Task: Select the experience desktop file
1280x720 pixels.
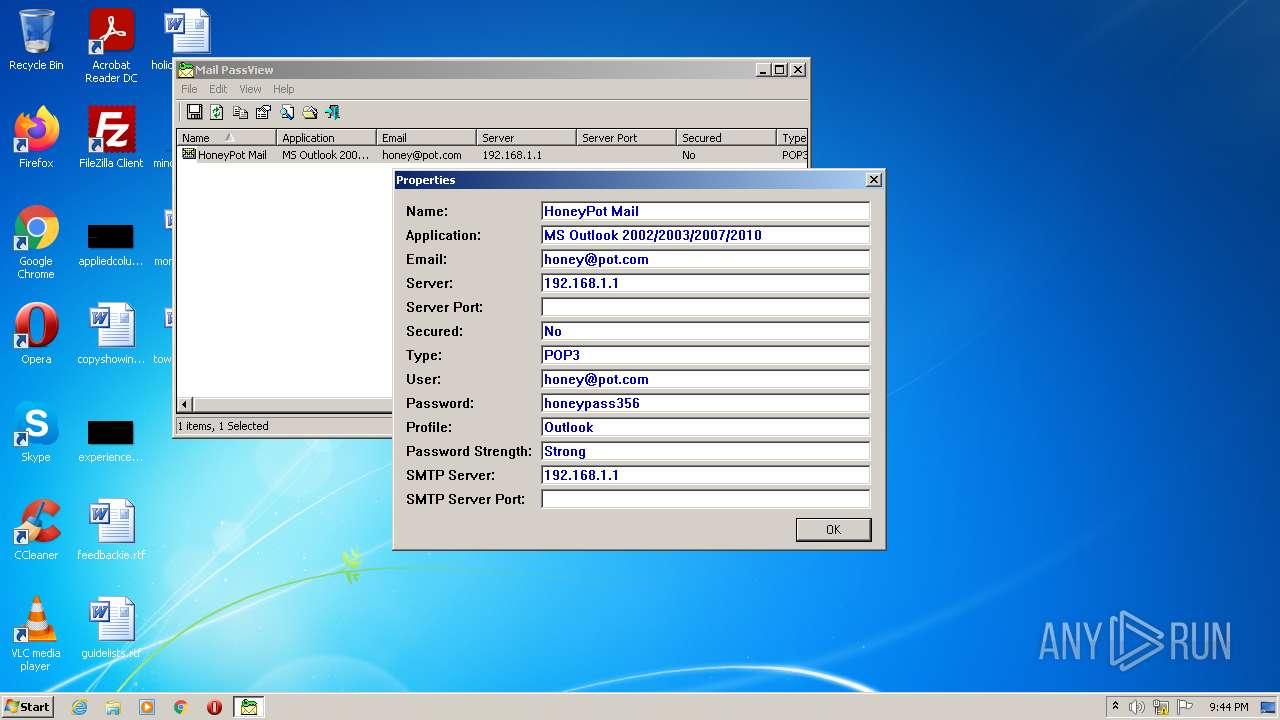Action: point(111,441)
